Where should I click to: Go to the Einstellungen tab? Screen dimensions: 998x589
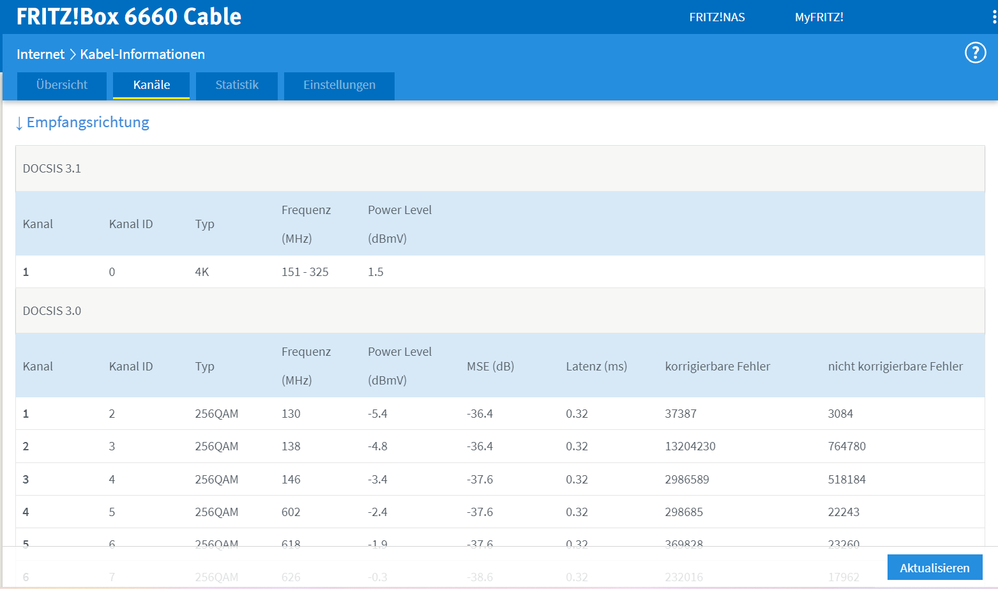(x=339, y=85)
